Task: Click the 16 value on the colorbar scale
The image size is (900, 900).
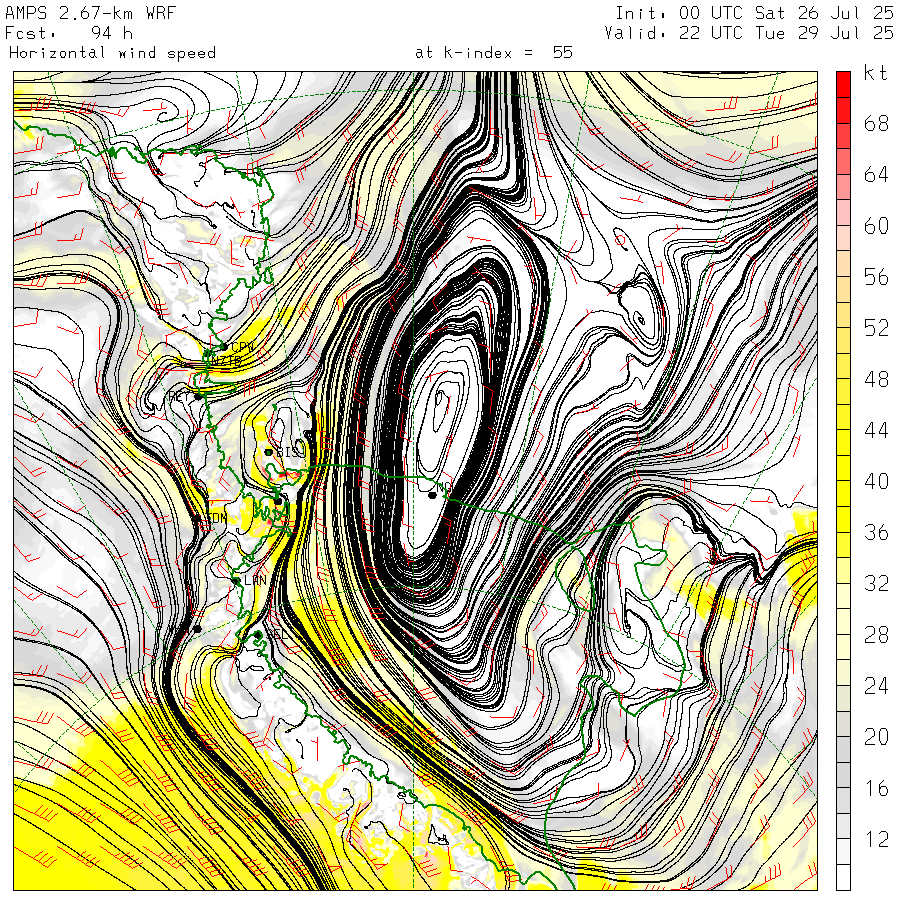Action: 876,788
